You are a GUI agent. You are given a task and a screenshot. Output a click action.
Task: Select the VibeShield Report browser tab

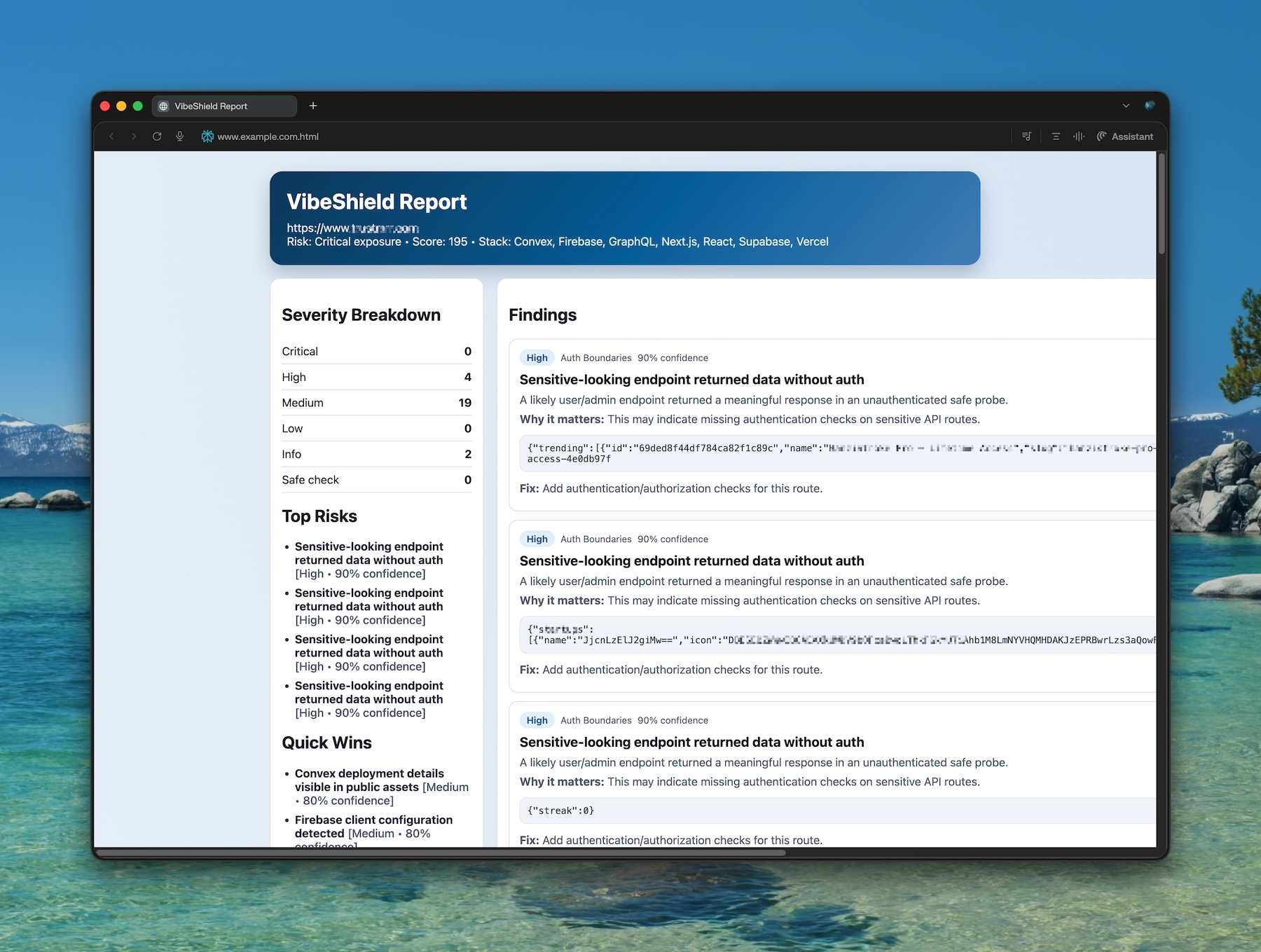(224, 106)
